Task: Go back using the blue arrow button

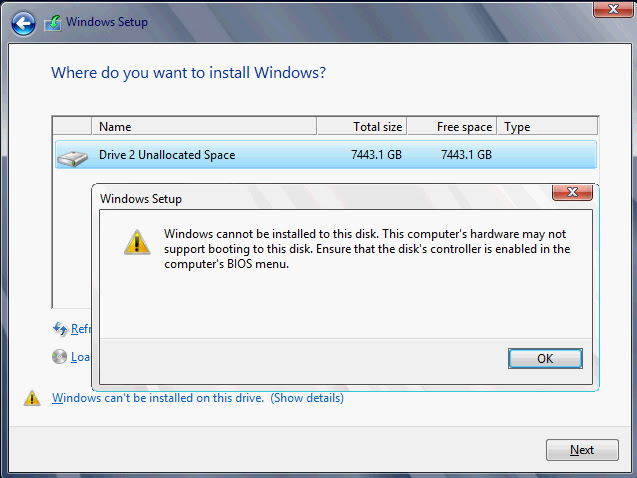Action: coord(23,24)
